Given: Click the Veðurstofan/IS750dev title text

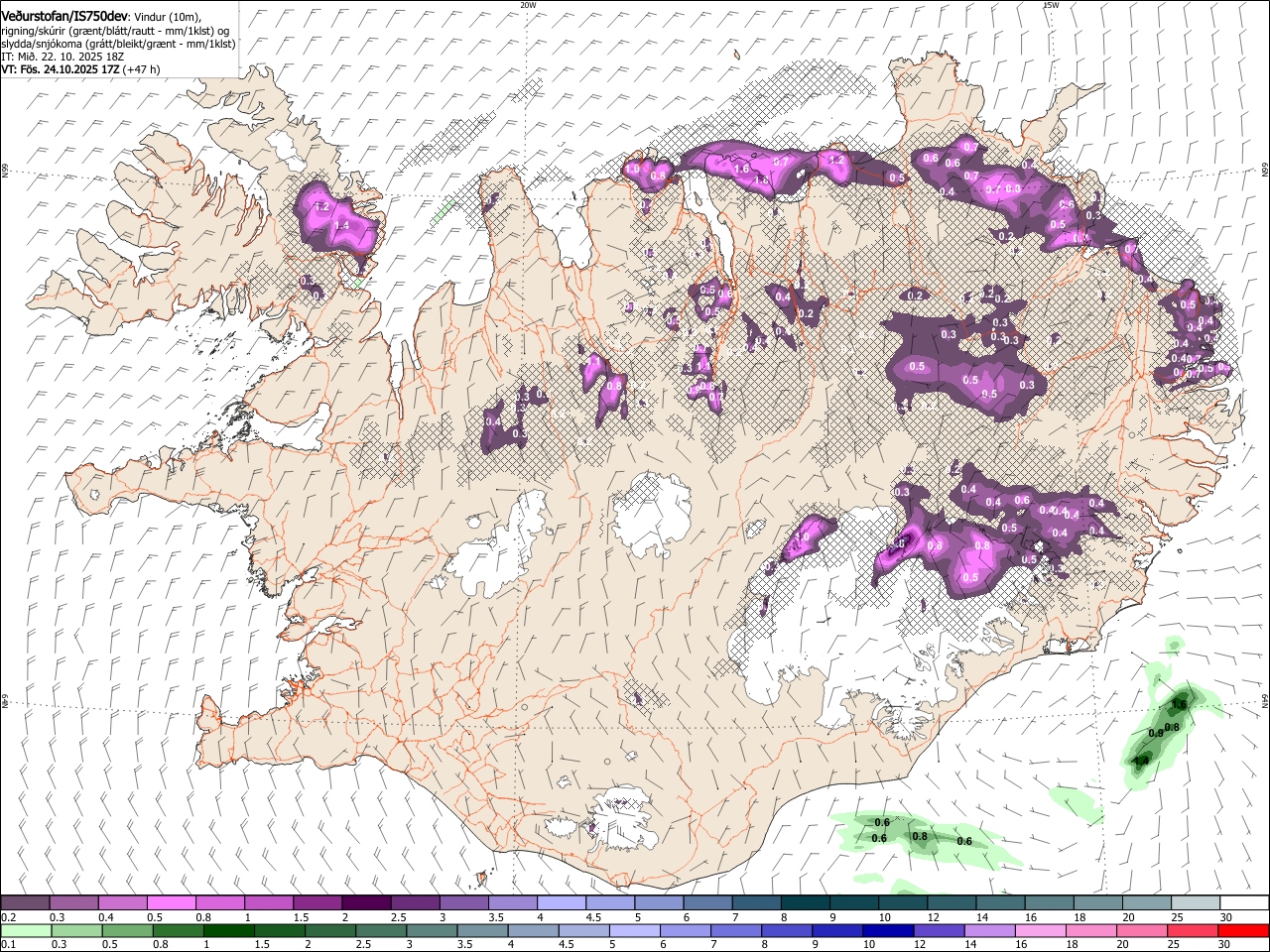Looking at the screenshot, I should tap(64, 17).
